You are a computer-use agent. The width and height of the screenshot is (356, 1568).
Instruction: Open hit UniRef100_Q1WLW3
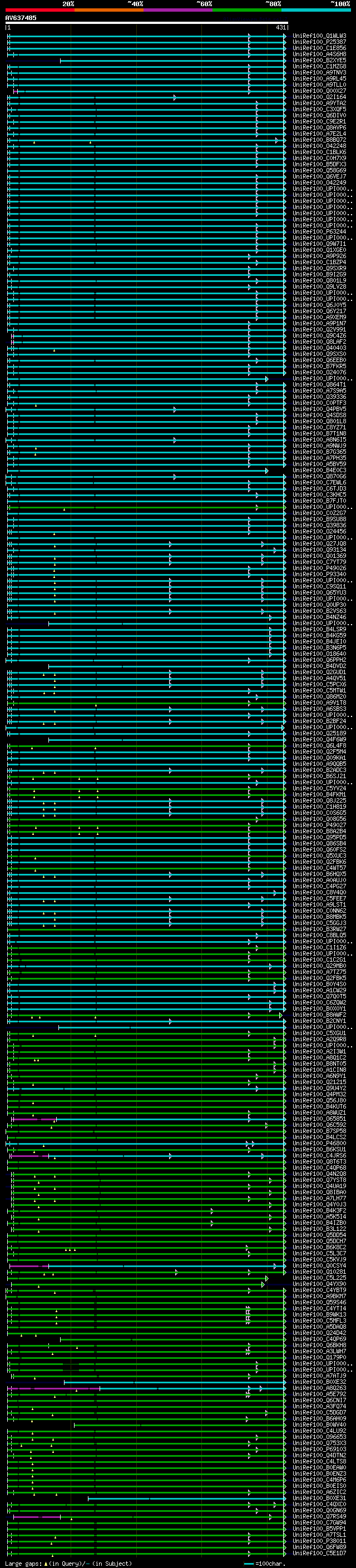[319, 36]
